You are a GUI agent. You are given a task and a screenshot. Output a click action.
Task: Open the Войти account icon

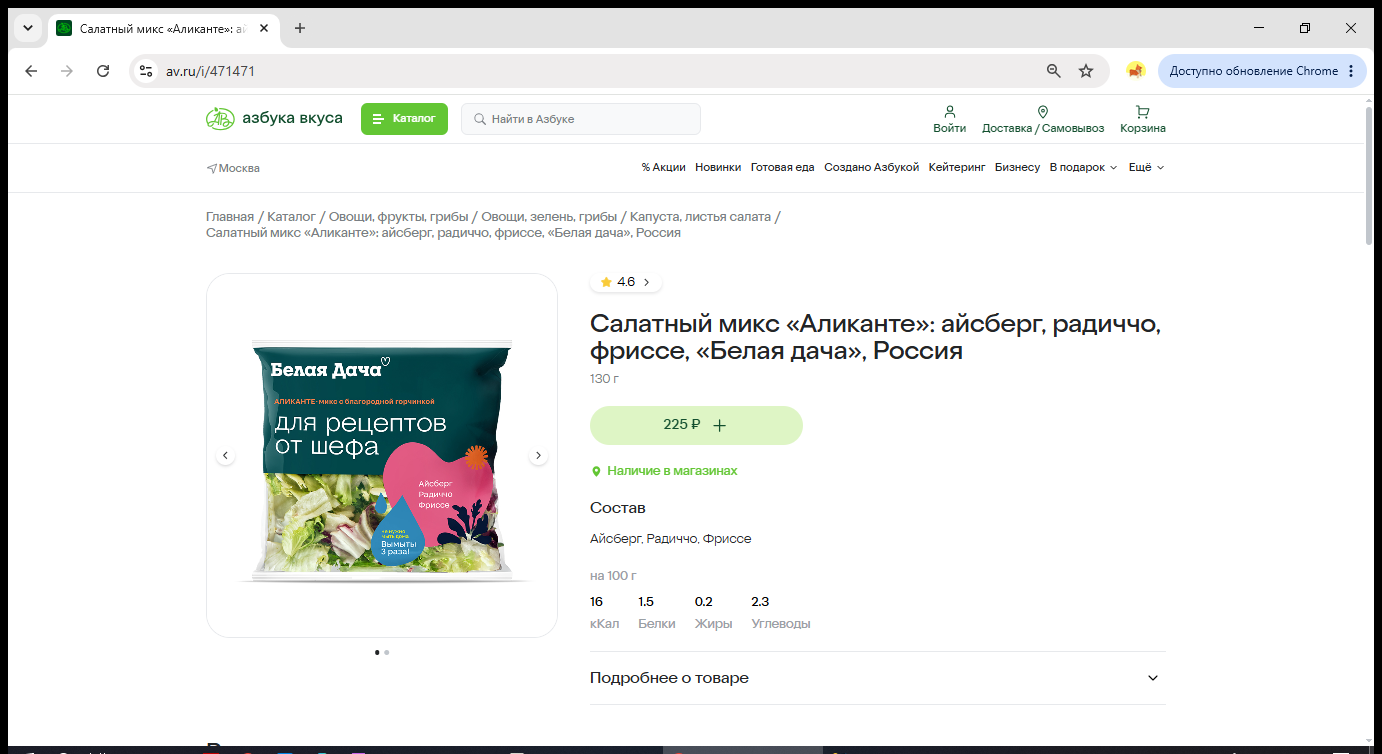point(950,119)
